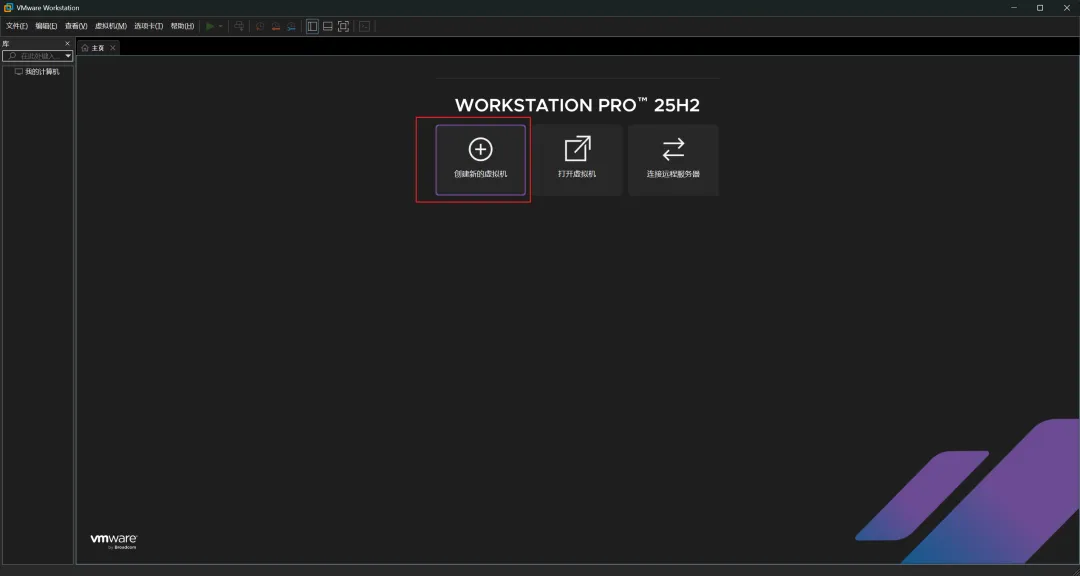Click 连接远程服务器 tile
The image size is (1080, 576).
(673, 160)
